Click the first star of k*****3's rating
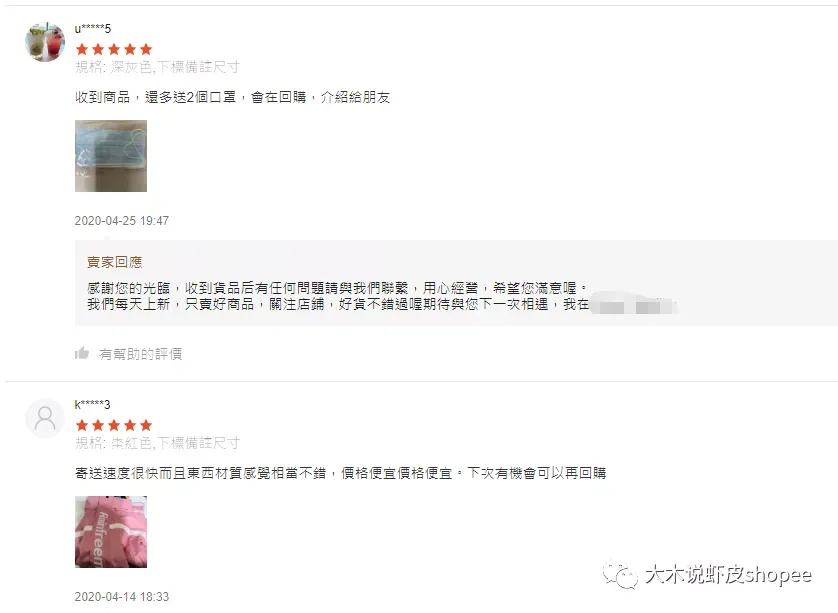The width and height of the screenshot is (838, 613). (82, 425)
